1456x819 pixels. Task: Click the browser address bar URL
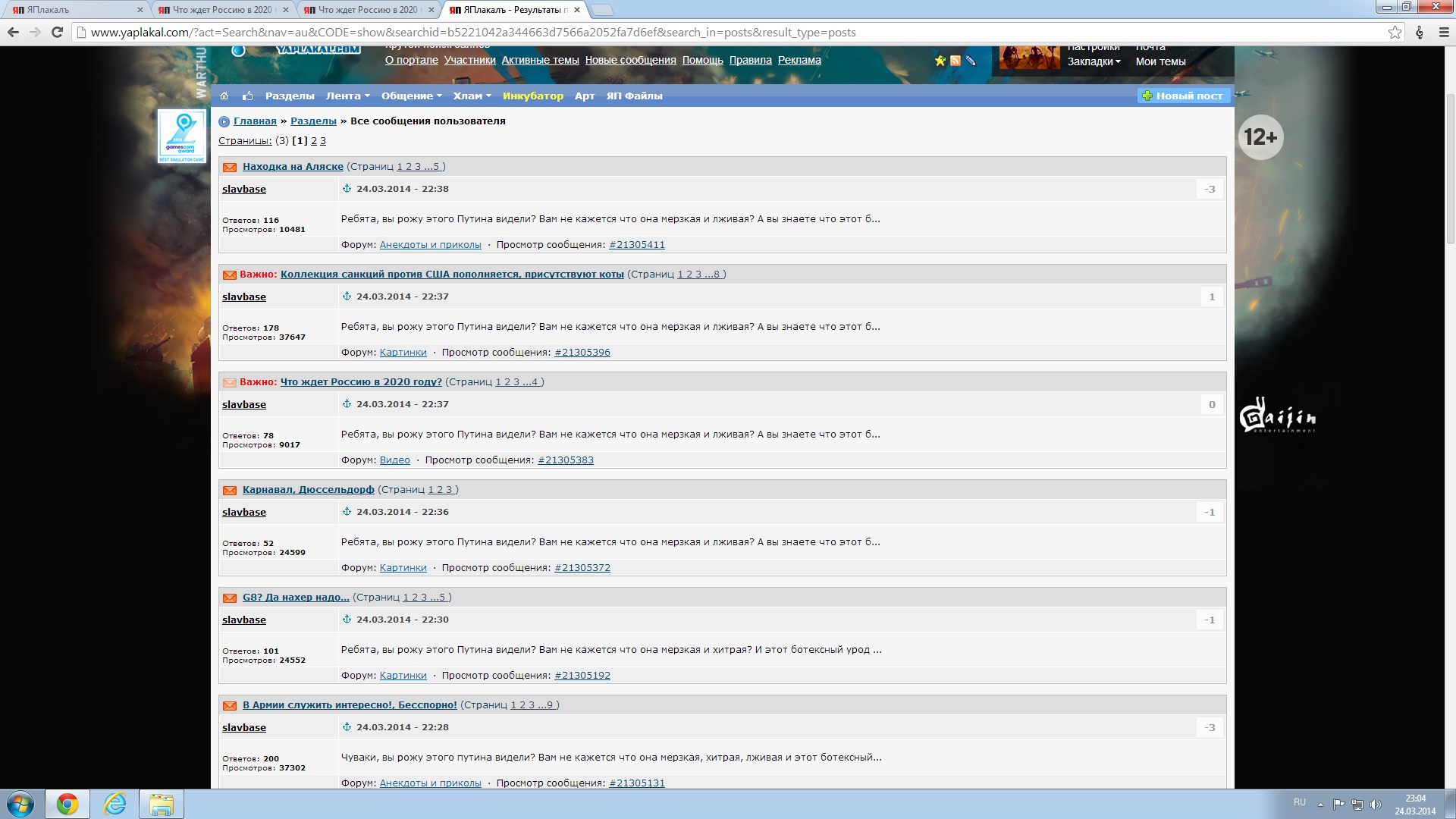tap(473, 32)
